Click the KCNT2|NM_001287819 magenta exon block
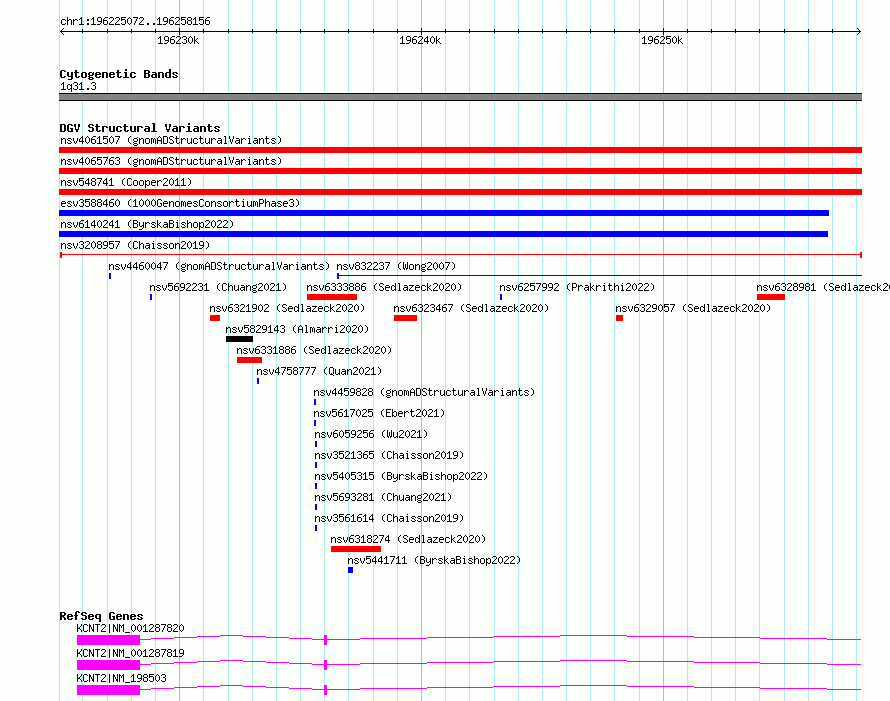Viewport: 890px width, 701px height. [x=108, y=665]
